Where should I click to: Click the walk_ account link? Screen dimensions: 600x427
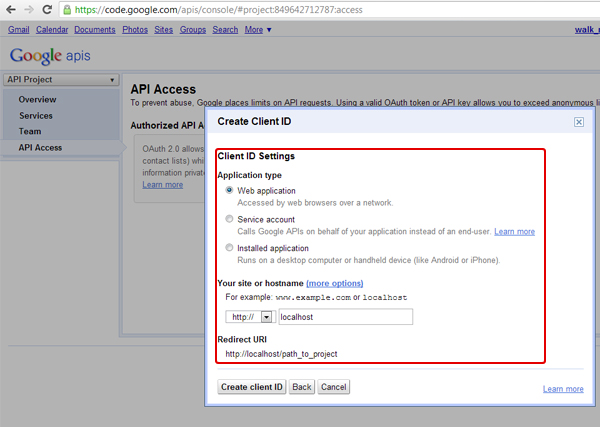(587, 29)
